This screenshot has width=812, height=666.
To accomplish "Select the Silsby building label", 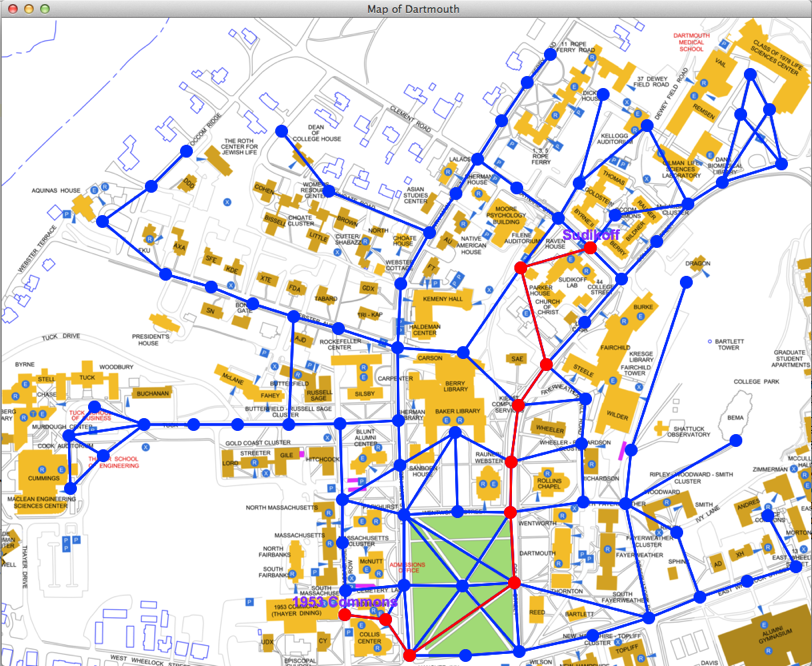I will coord(365,394).
